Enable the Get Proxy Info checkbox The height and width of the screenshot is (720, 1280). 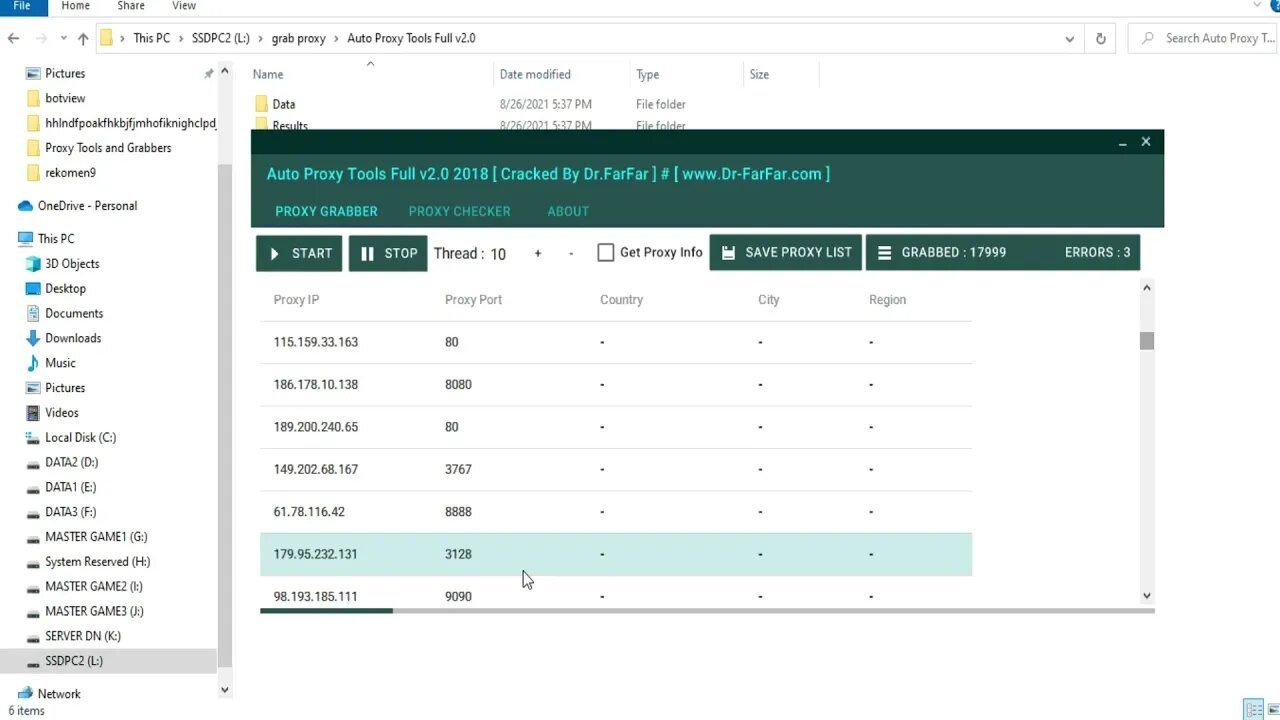(x=606, y=253)
